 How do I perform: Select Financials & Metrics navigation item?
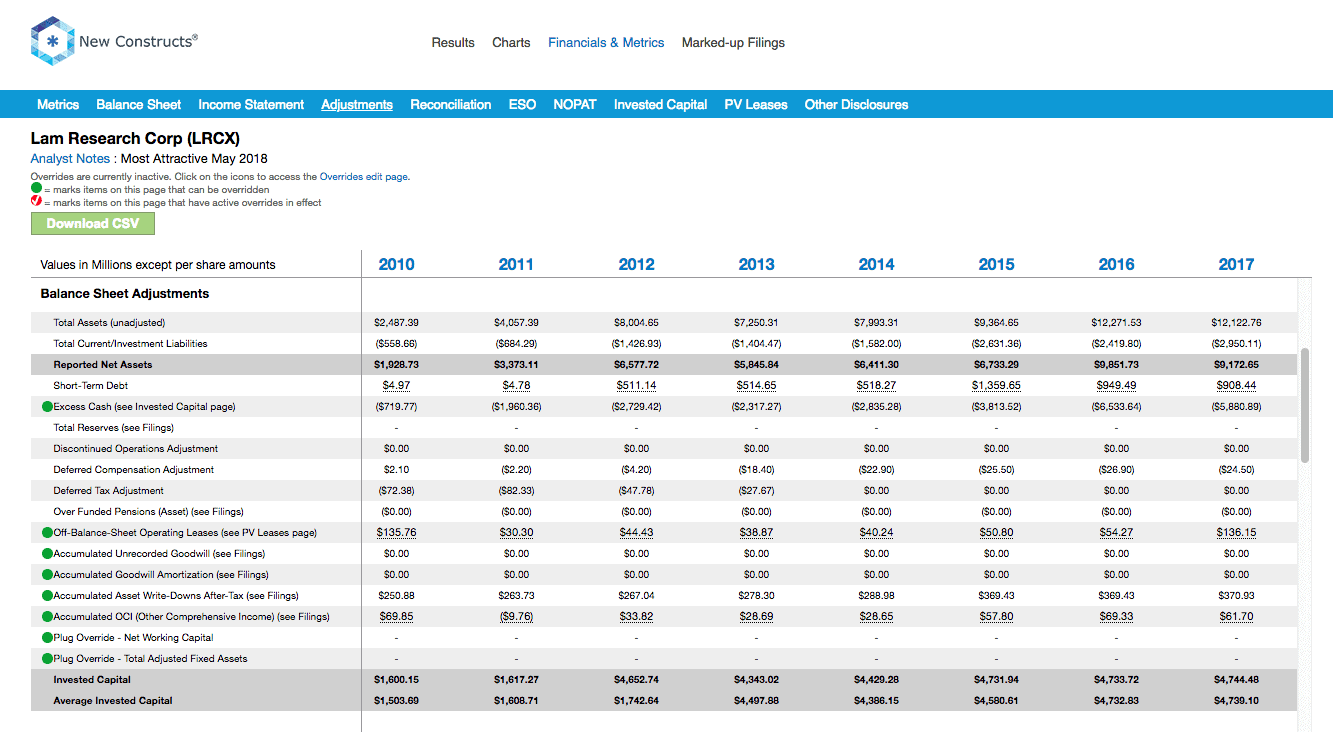coord(606,43)
